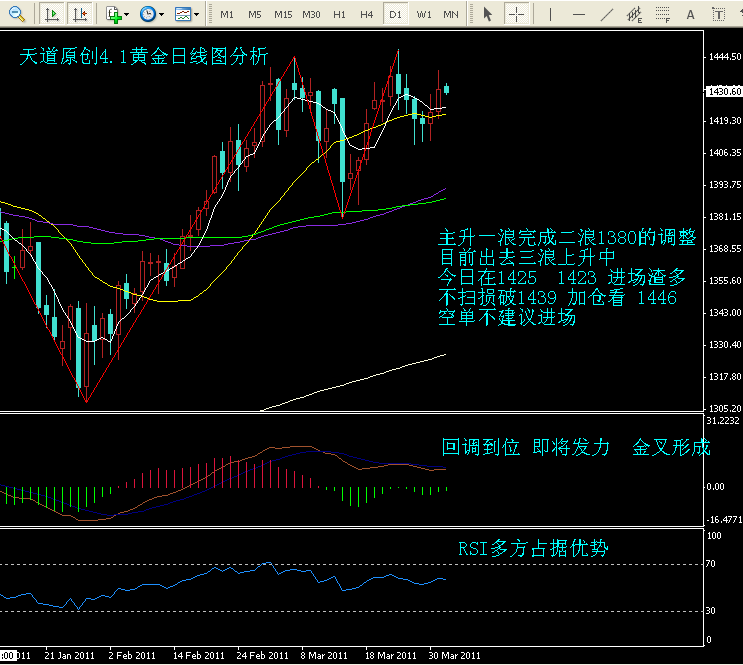Click the annotation '目前出去三浪上升中'
The width and height of the screenshot is (743, 665).
coord(527,257)
